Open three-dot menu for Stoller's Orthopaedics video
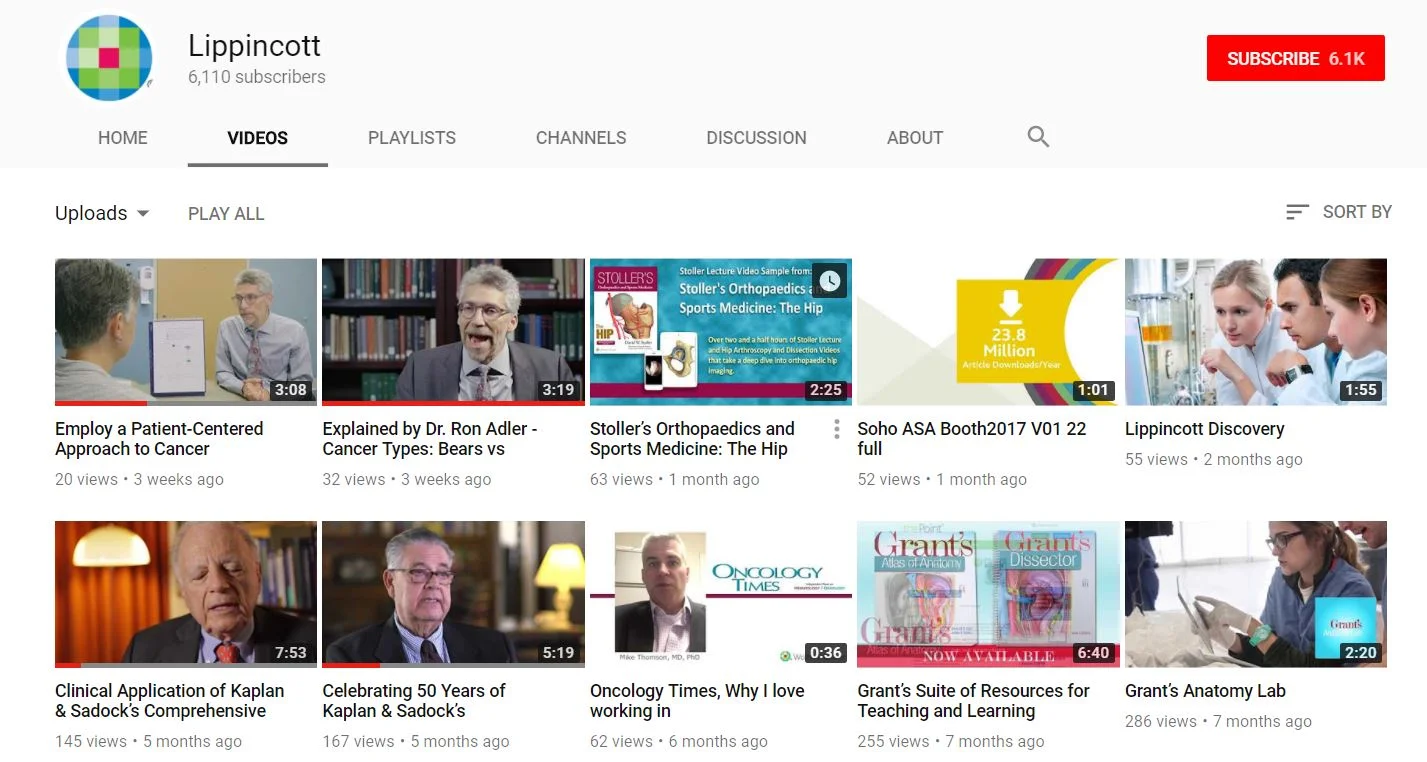Viewport: 1427px width, 762px height. pos(837,430)
